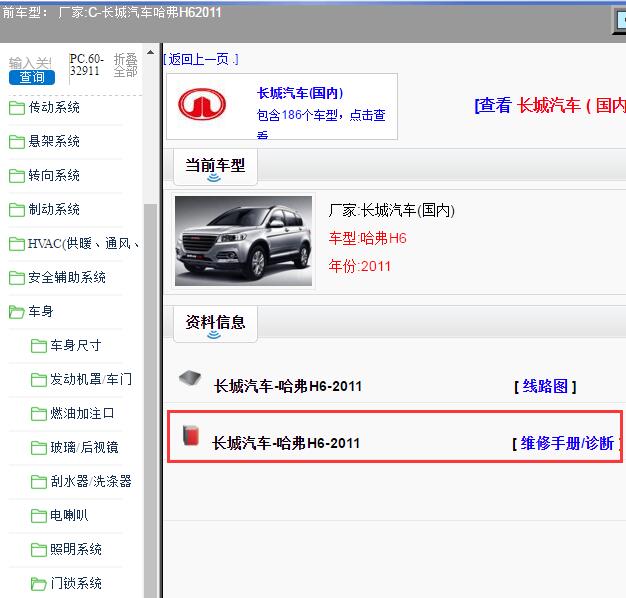Select 电喇叭 subitem

(69, 515)
